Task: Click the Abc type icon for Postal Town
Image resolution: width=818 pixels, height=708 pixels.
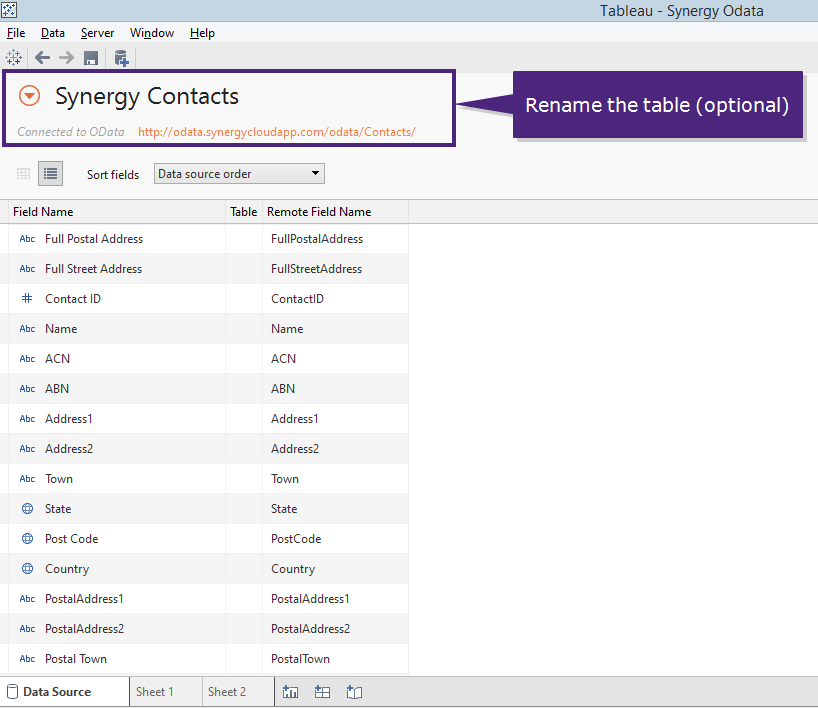Action: 27,659
